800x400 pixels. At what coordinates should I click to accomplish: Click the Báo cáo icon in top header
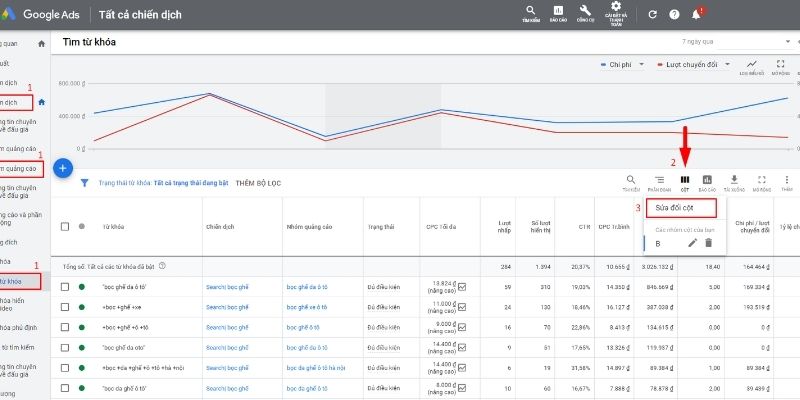558,13
